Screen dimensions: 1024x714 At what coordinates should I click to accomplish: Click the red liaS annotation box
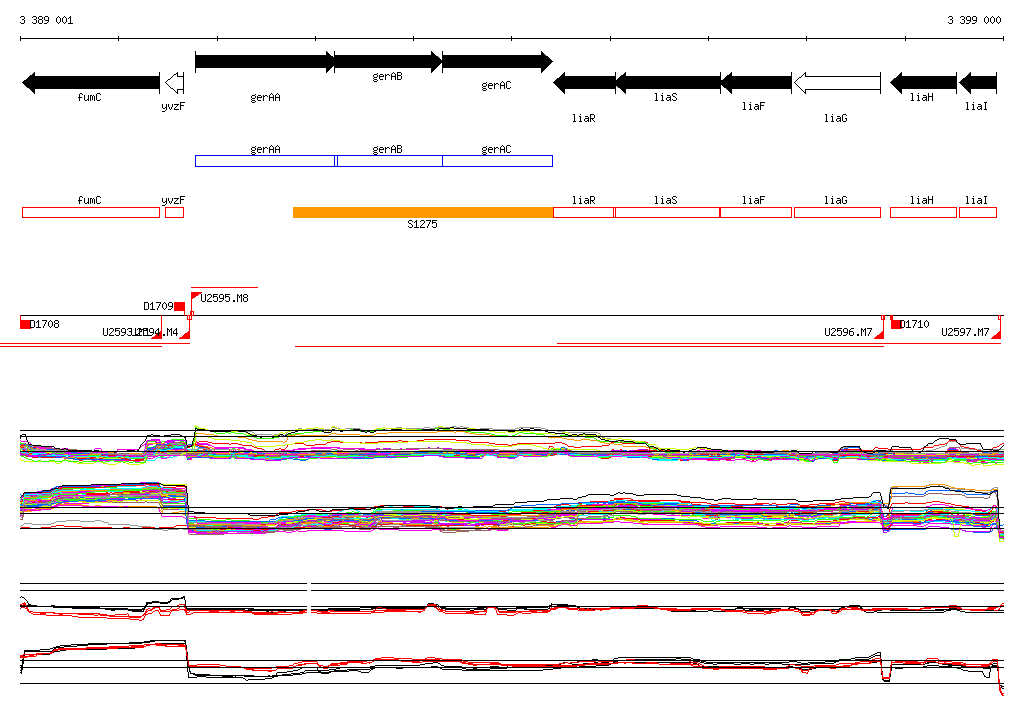pyautogui.click(x=667, y=212)
